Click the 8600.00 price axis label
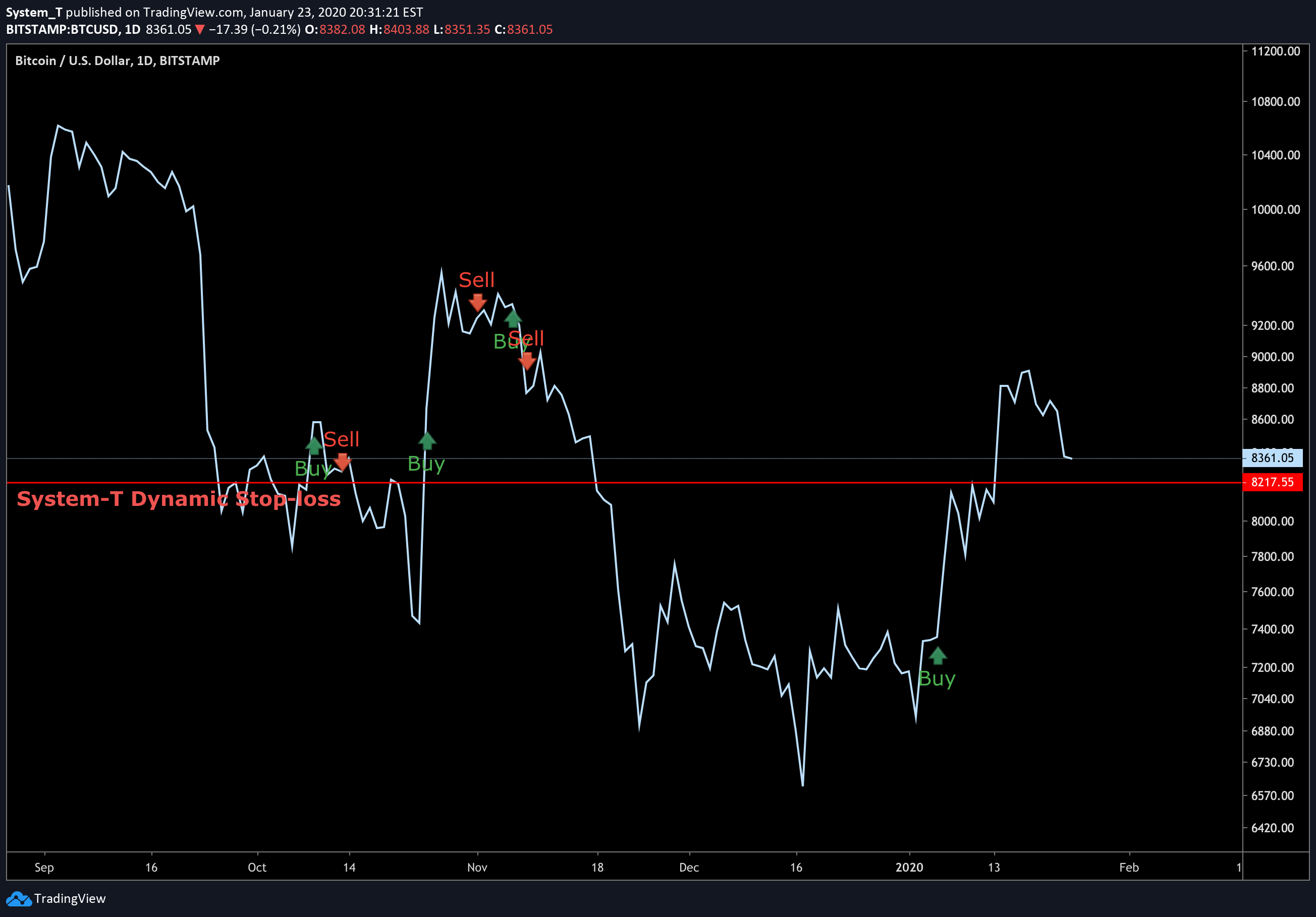Image resolution: width=1316 pixels, height=917 pixels. (x=1273, y=420)
